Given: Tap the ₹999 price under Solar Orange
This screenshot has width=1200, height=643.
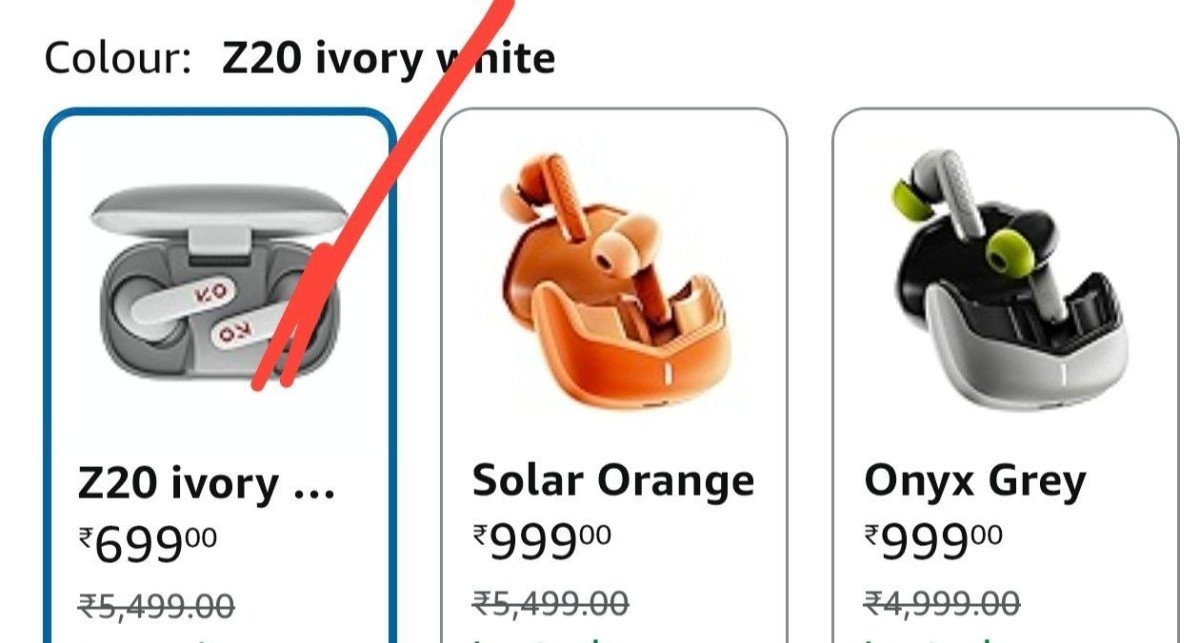Looking at the screenshot, I should coord(541,543).
